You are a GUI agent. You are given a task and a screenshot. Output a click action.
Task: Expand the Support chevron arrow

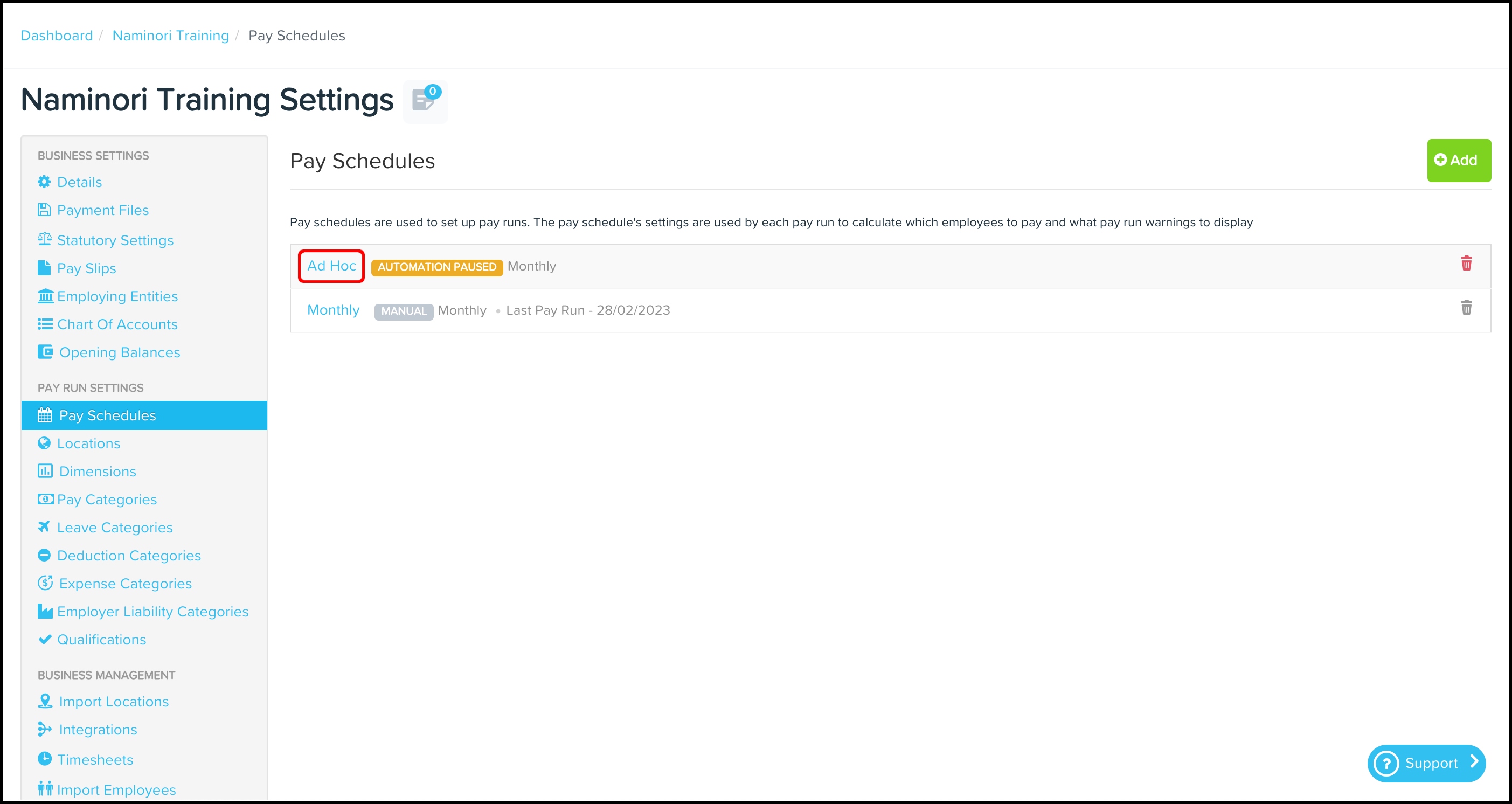[x=1474, y=762]
